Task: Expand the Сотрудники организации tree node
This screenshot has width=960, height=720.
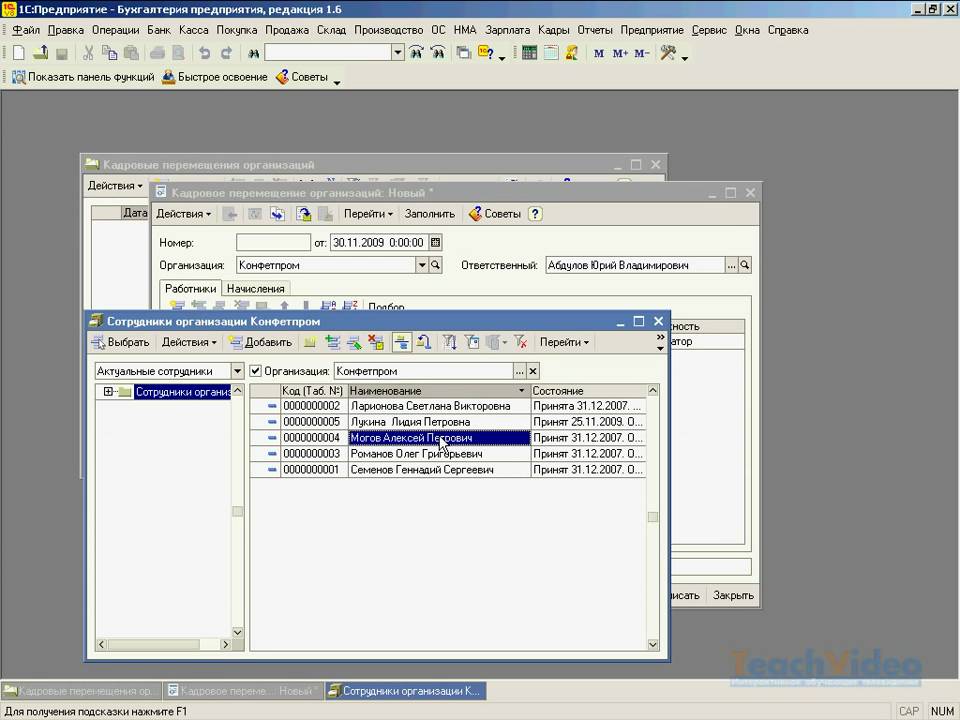Action: click(108, 392)
